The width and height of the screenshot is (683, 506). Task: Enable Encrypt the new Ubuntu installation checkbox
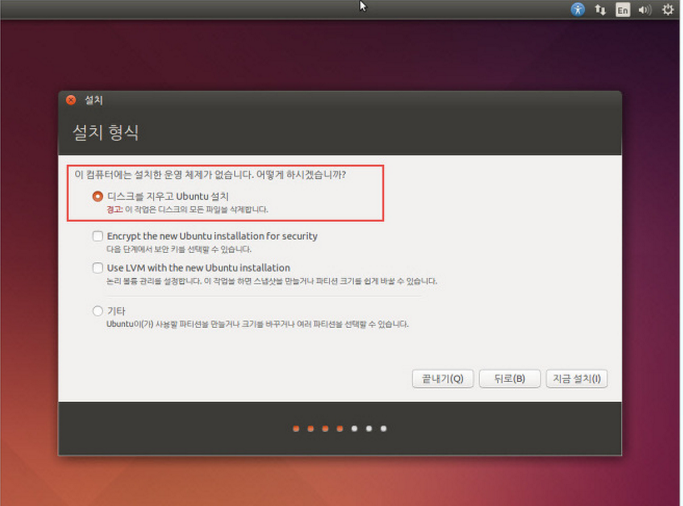coord(98,236)
